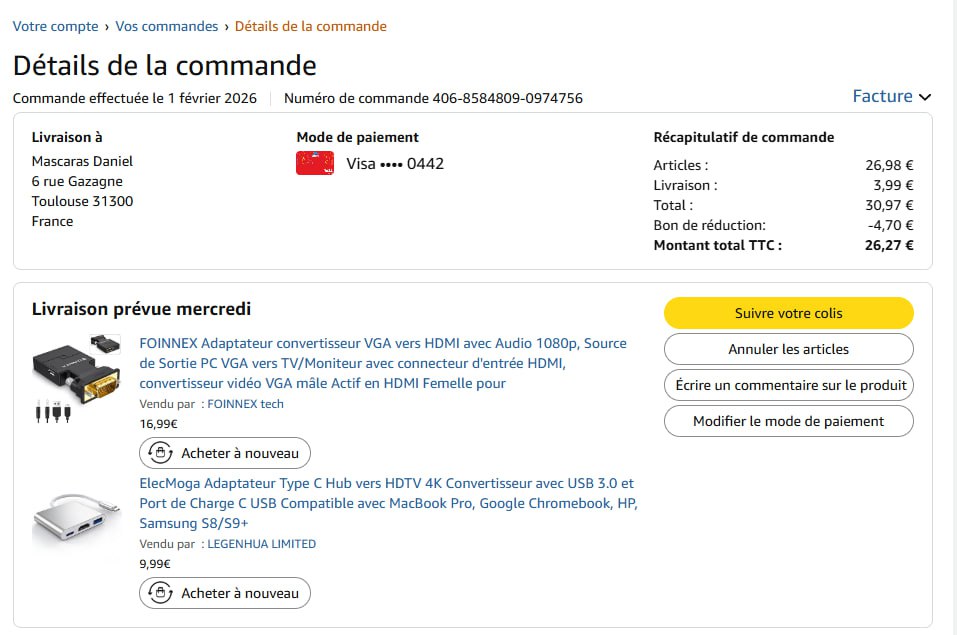Go to Votre compte breadcrumb
The width and height of the screenshot is (957, 635).
pos(55,26)
